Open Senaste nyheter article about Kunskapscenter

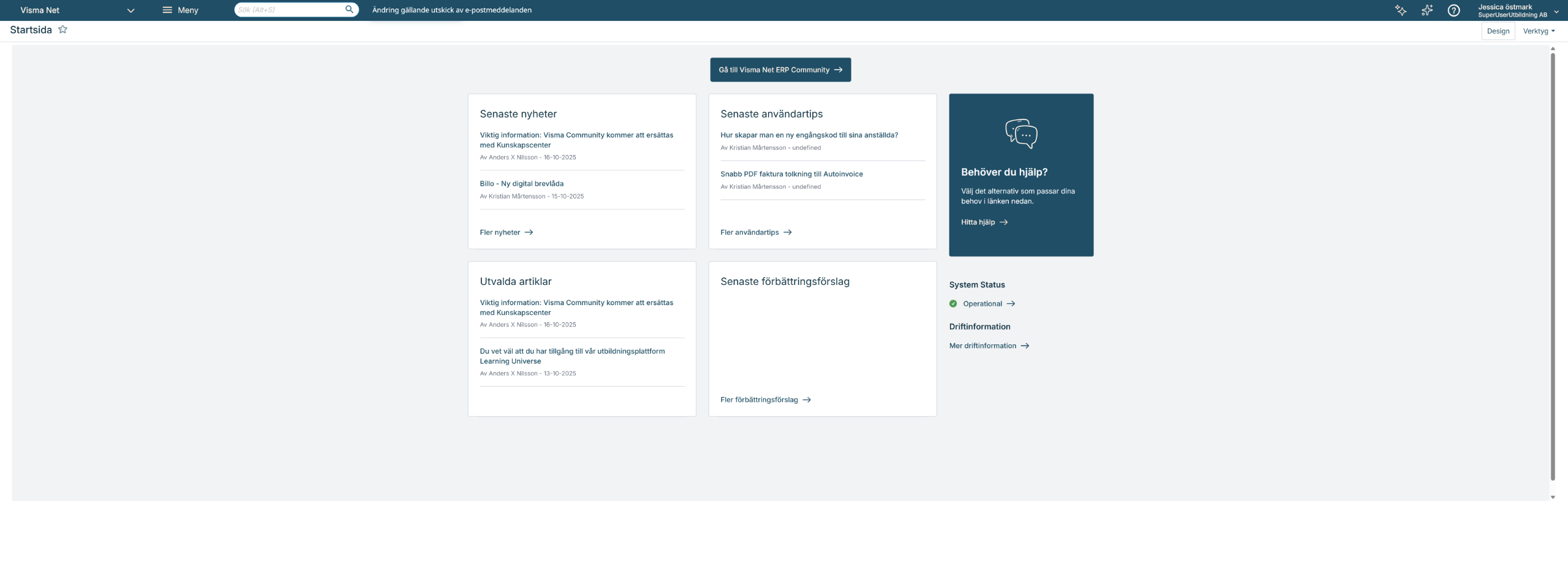[576, 140]
